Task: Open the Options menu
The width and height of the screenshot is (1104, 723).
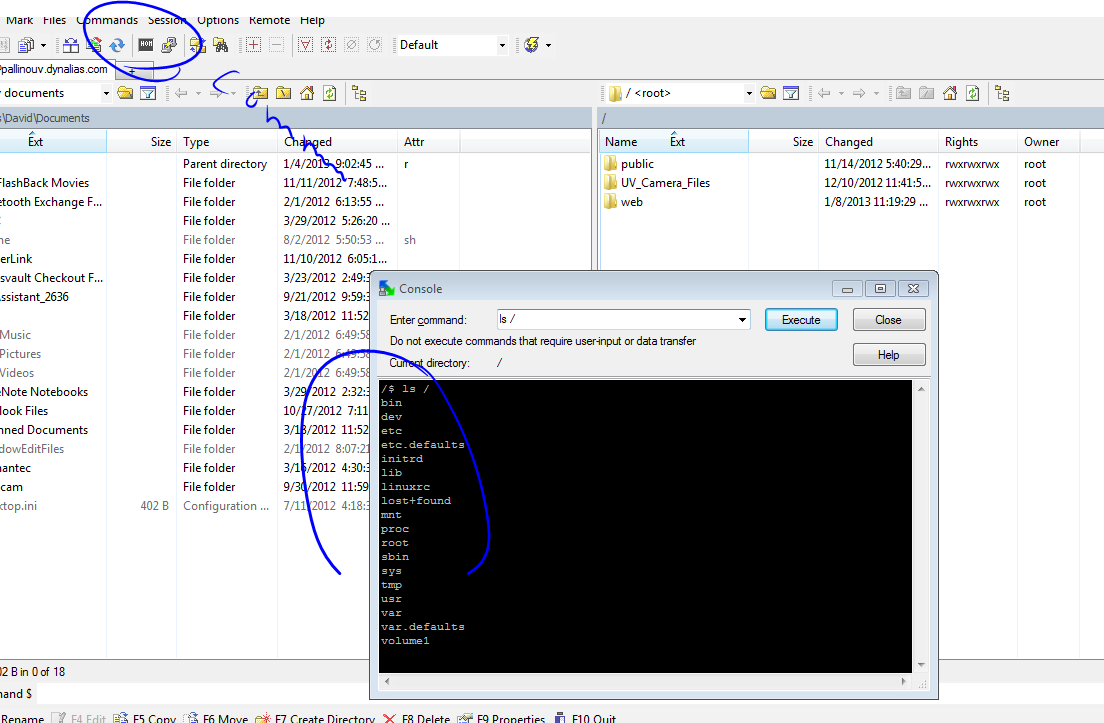Action: pyautogui.click(x=218, y=20)
